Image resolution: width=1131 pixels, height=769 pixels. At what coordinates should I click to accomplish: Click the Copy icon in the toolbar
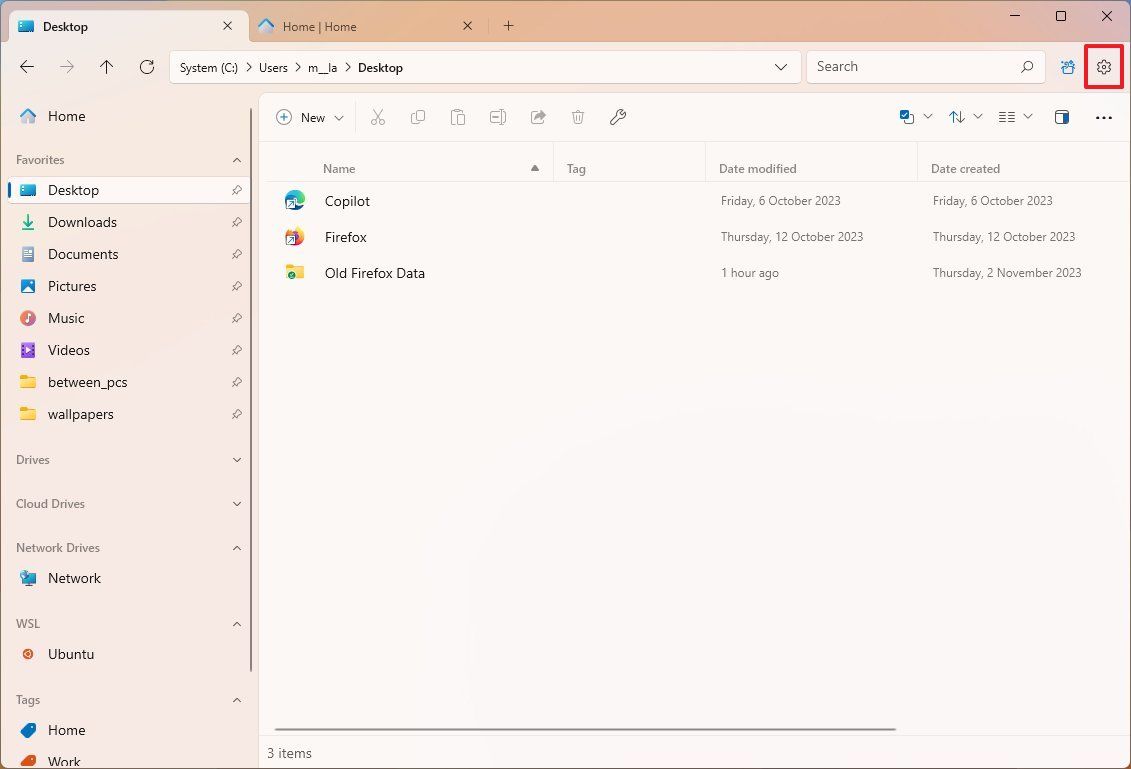418,117
